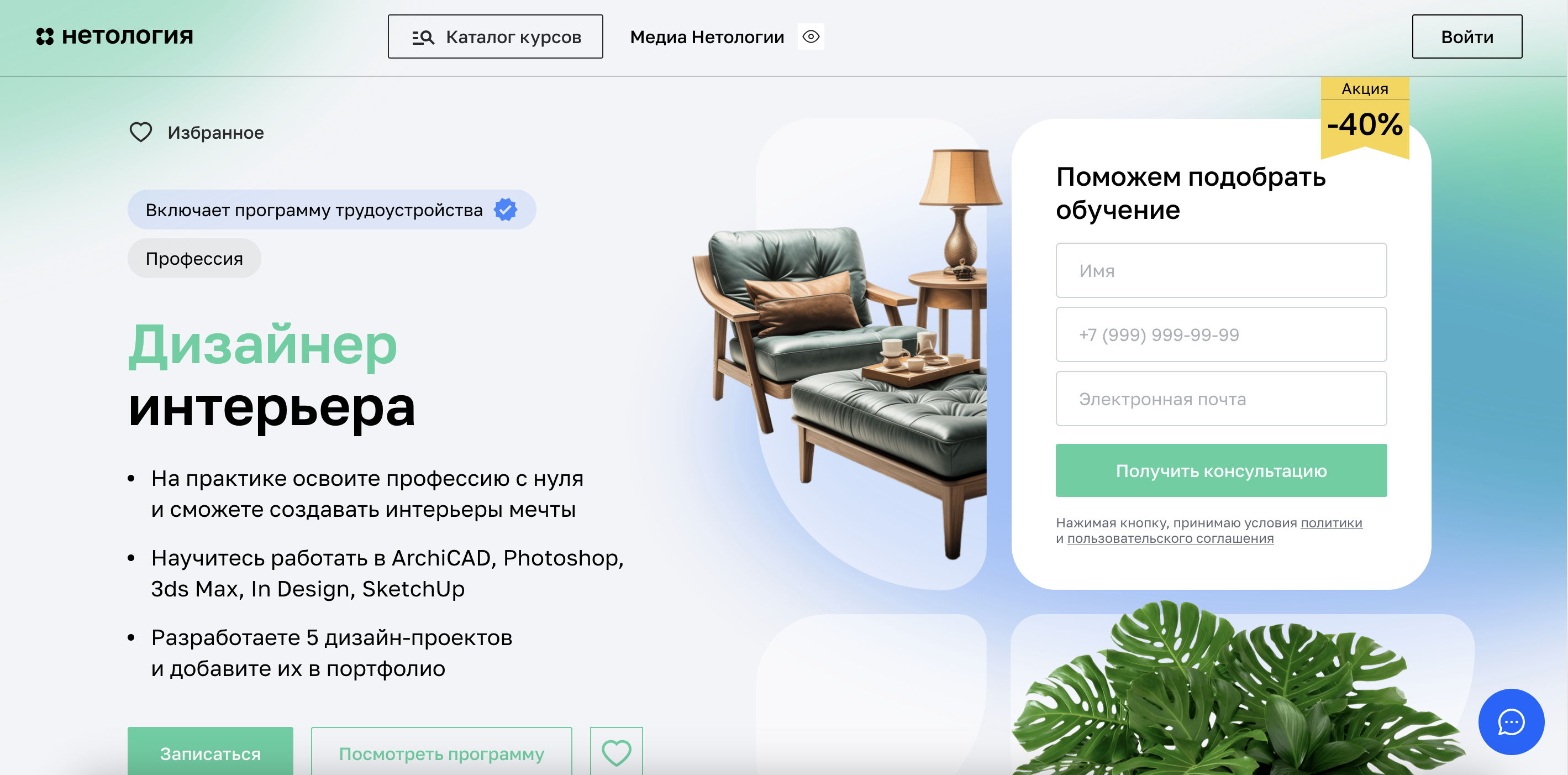The height and width of the screenshot is (775, 1568).
Task: Open пользовательского соглашения link
Action: pos(1170,538)
